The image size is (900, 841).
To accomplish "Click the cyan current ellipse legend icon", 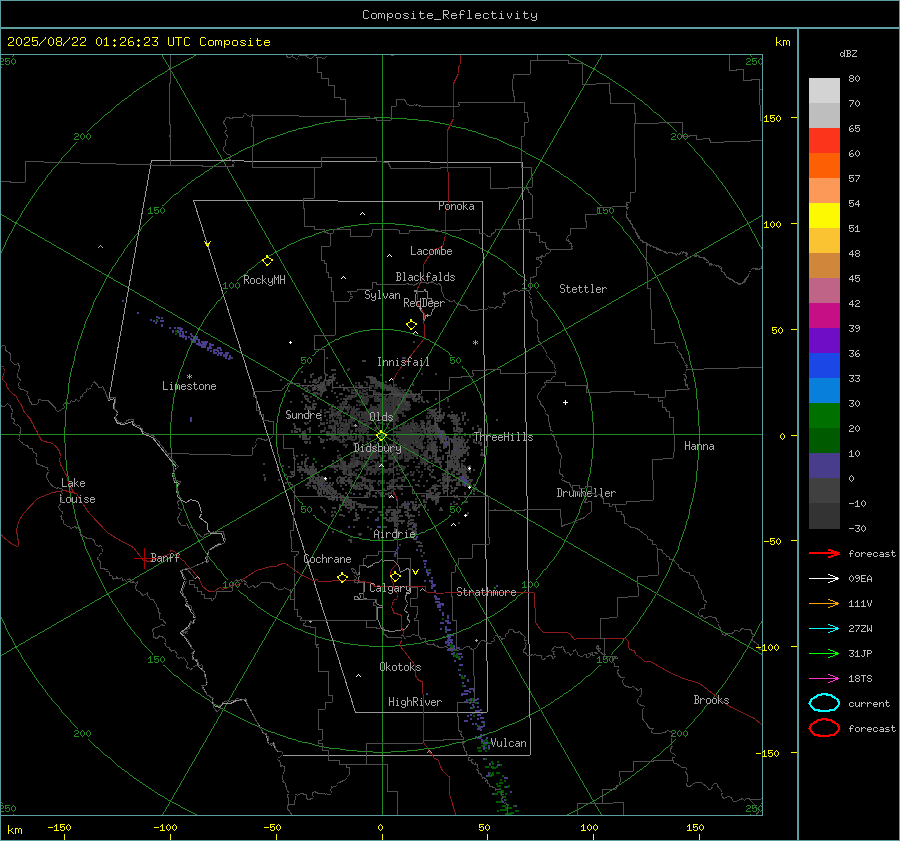I will tap(824, 703).
